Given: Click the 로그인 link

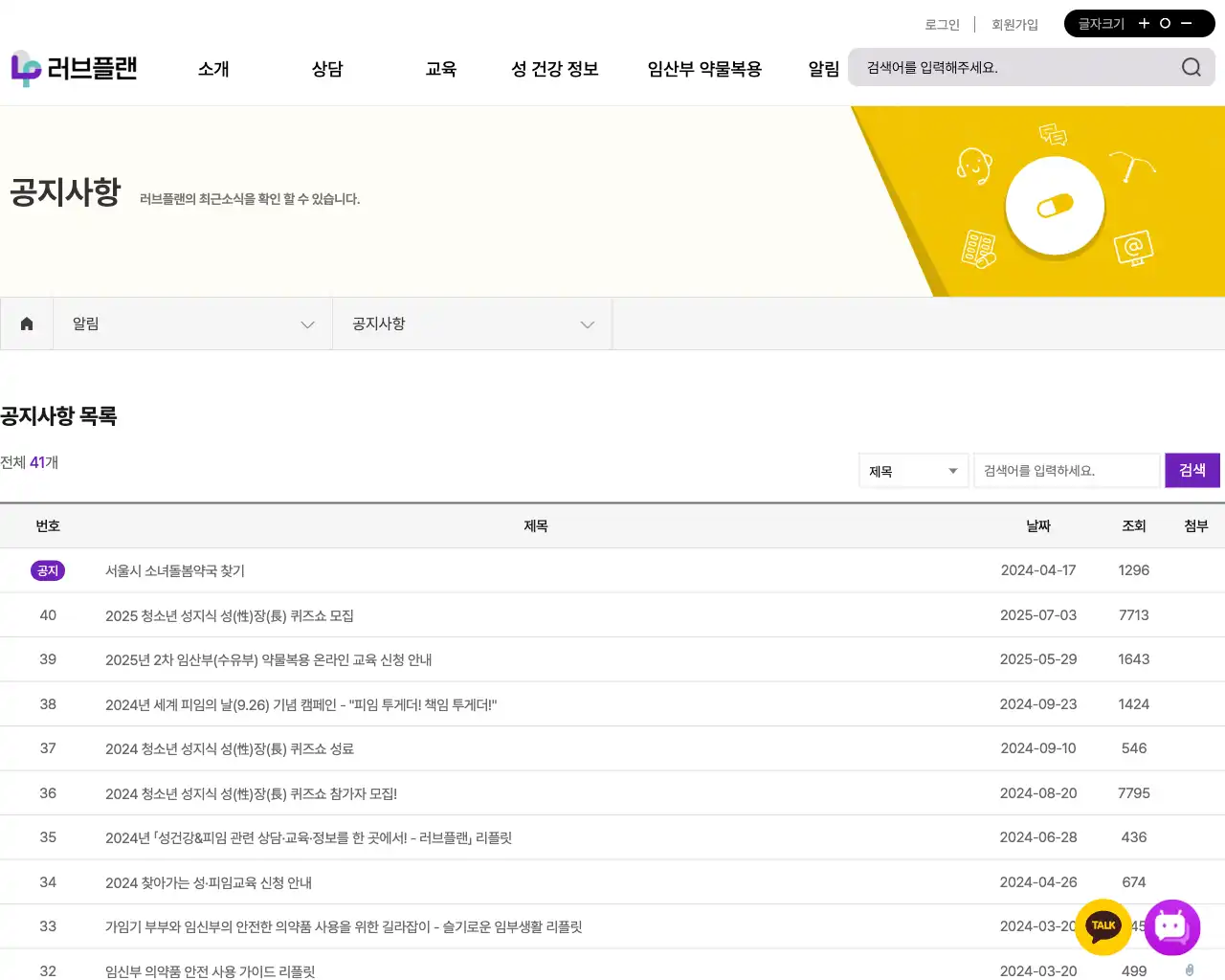Looking at the screenshot, I should 942,25.
